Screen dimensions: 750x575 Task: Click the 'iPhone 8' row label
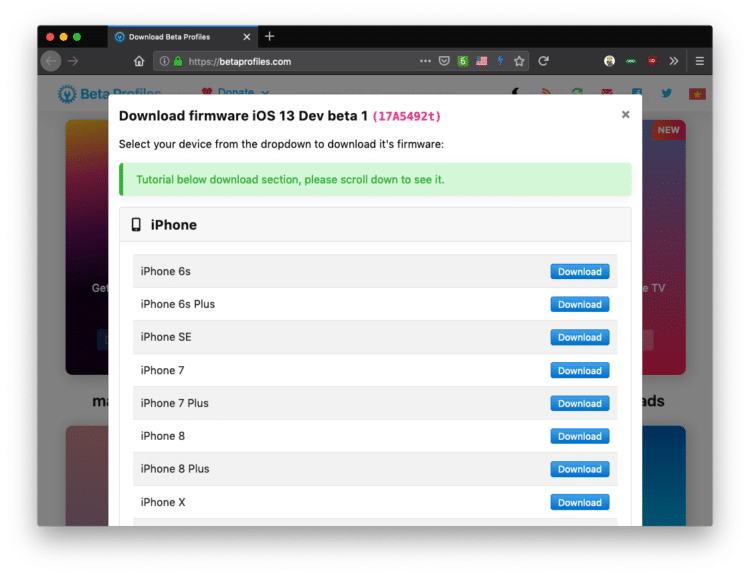[163, 436]
